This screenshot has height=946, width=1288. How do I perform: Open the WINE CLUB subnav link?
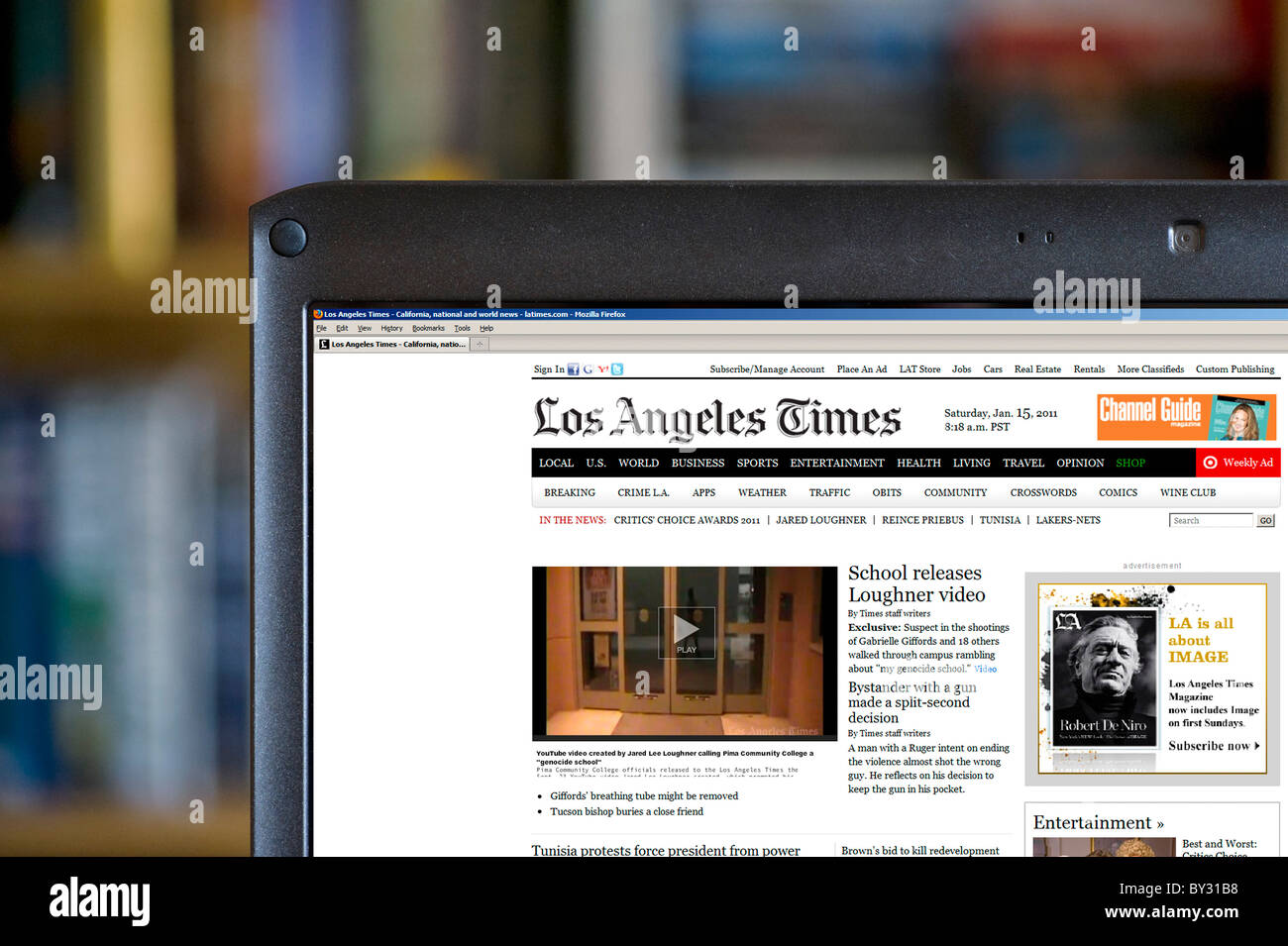click(1188, 492)
